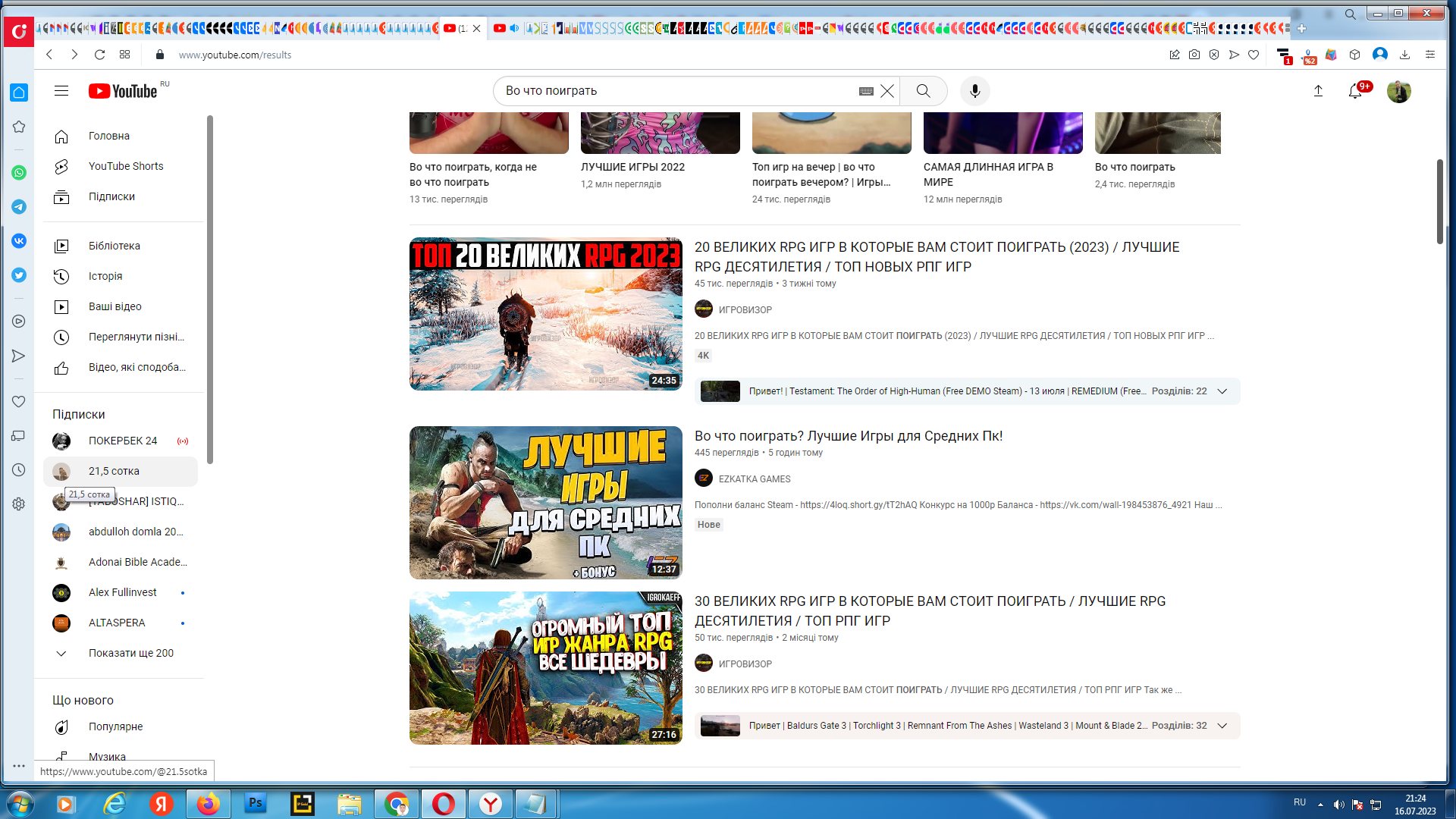
Task: Open VK messenger in Opera sidebar
Action: click(x=19, y=241)
